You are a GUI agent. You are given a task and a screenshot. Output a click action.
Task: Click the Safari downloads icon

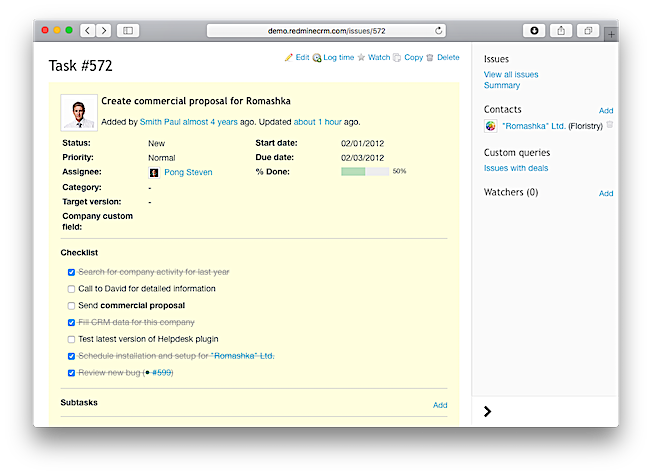(534, 31)
